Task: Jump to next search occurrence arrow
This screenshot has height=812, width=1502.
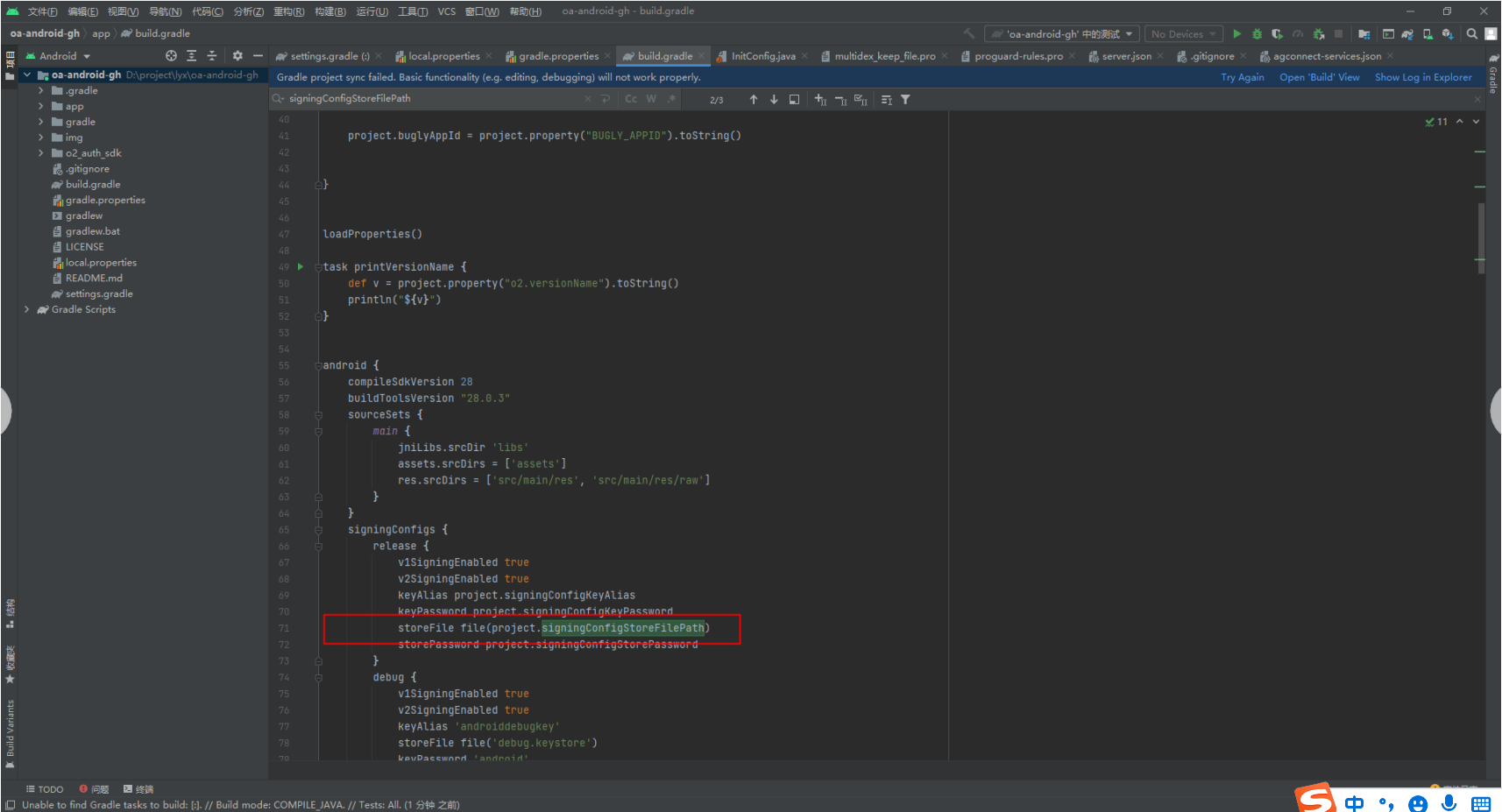Action: [774, 100]
